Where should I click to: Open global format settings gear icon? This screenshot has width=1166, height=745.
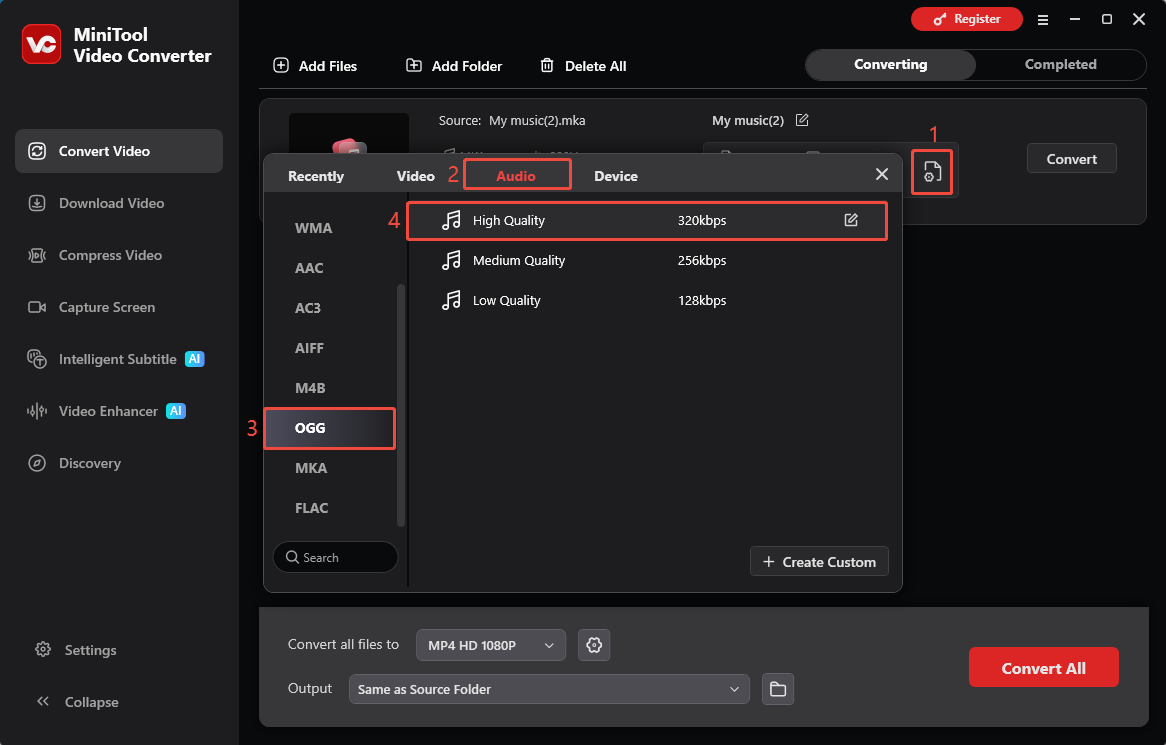click(594, 645)
